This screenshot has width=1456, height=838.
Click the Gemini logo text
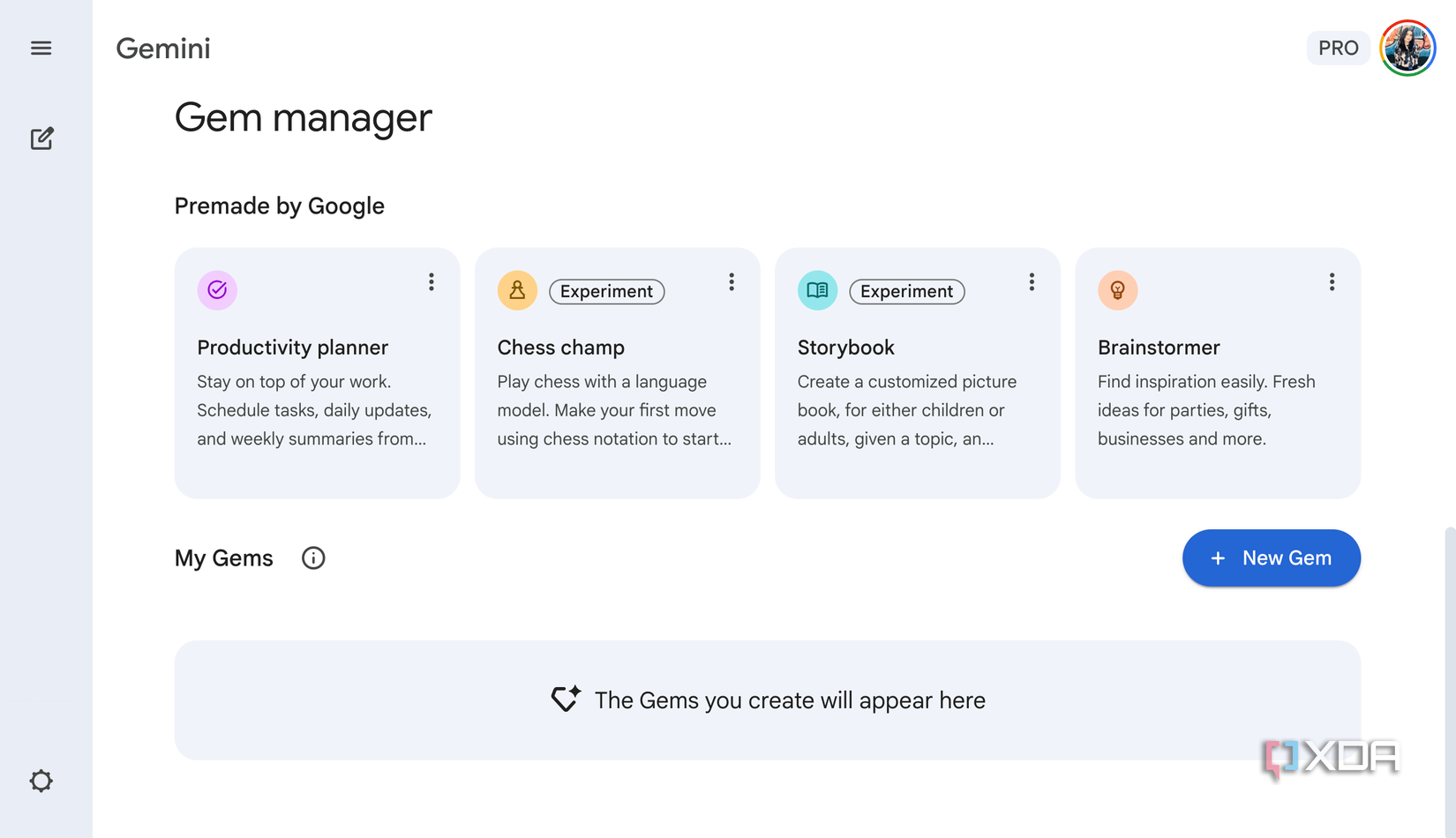pos(163,49)
